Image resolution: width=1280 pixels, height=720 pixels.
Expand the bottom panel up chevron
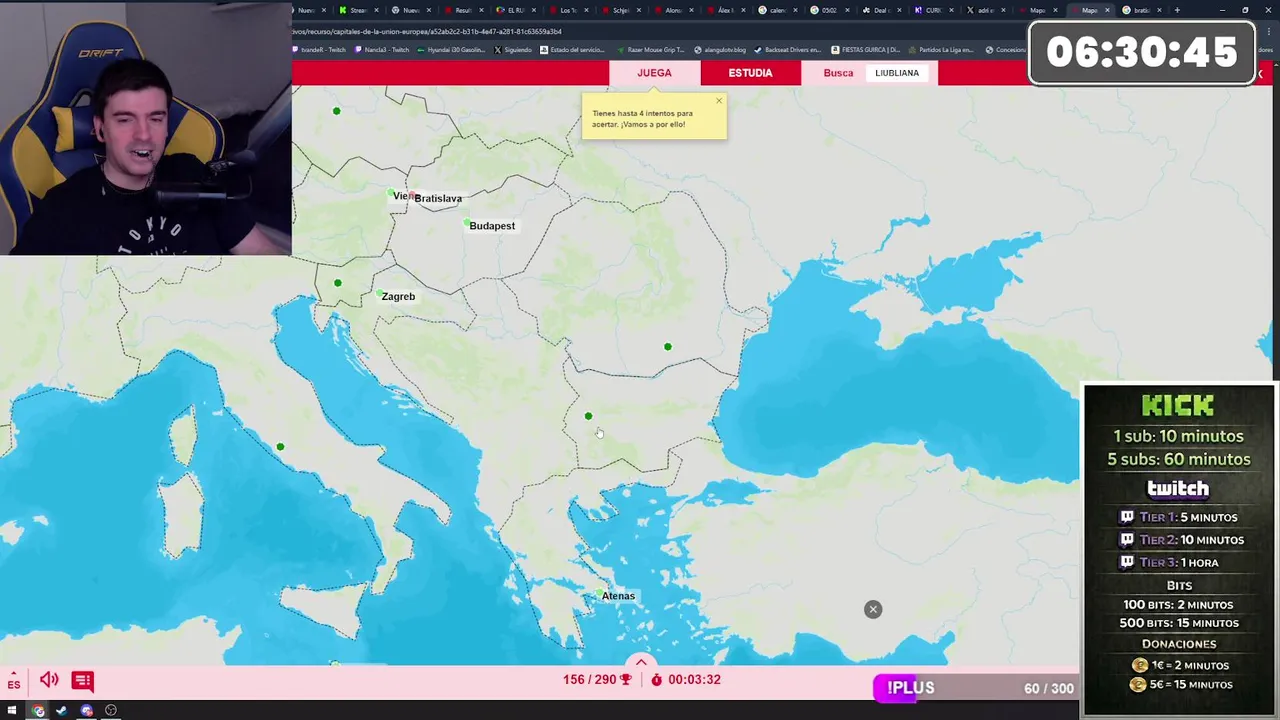pos(641,662)
